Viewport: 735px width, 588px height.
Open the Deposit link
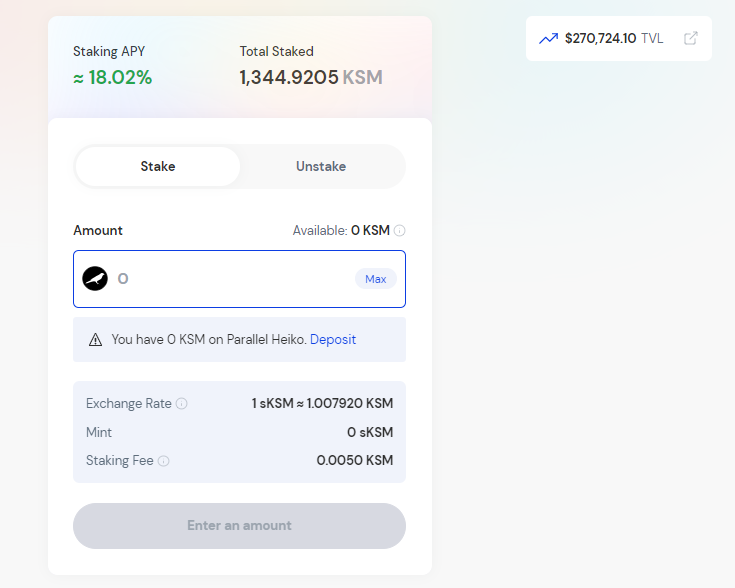tap(333, 339)
